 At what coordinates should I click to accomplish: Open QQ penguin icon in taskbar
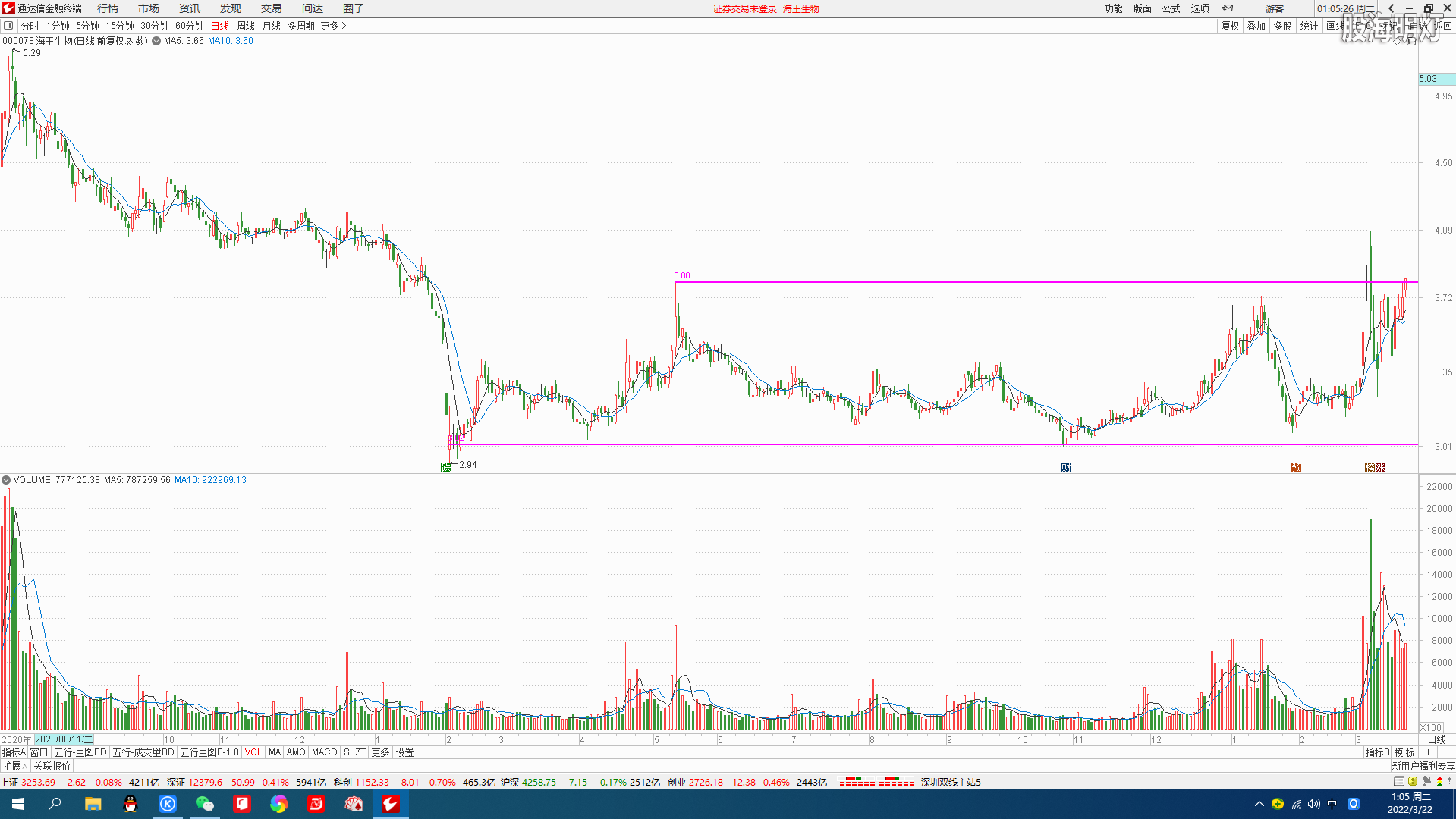pyautogui.click(x=131, y=804)
